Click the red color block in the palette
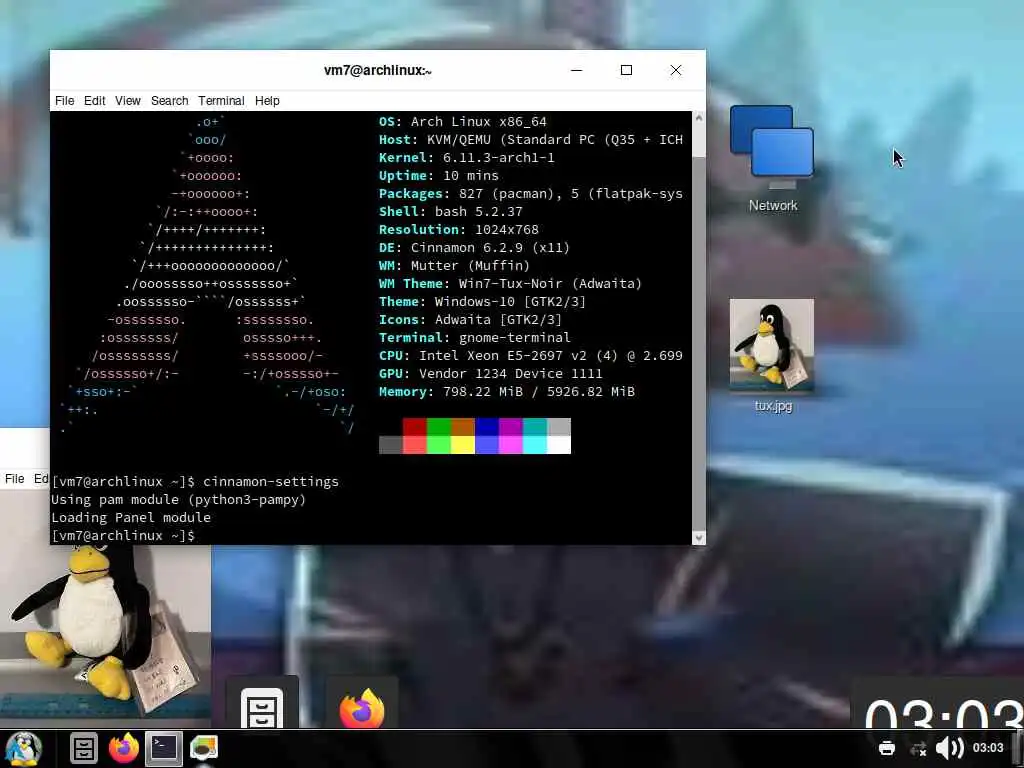 tap(415, 426)
